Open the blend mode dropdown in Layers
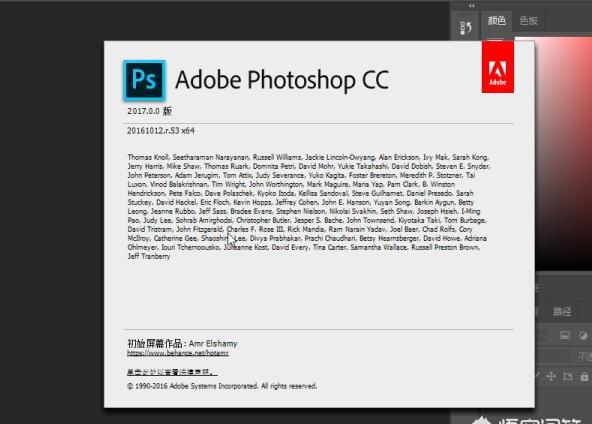 (553, 356)
